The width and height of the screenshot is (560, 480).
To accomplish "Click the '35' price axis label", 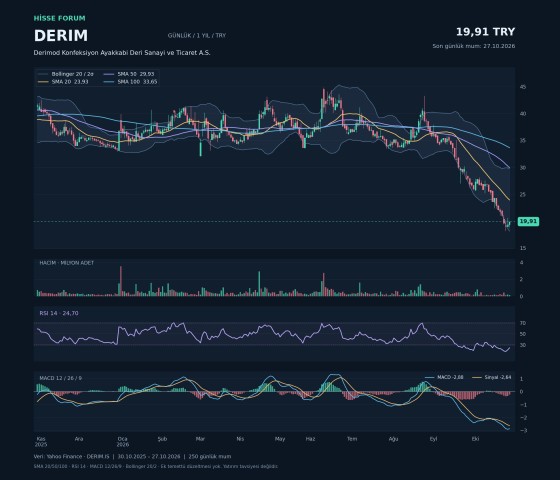I will tap(523, 141).
